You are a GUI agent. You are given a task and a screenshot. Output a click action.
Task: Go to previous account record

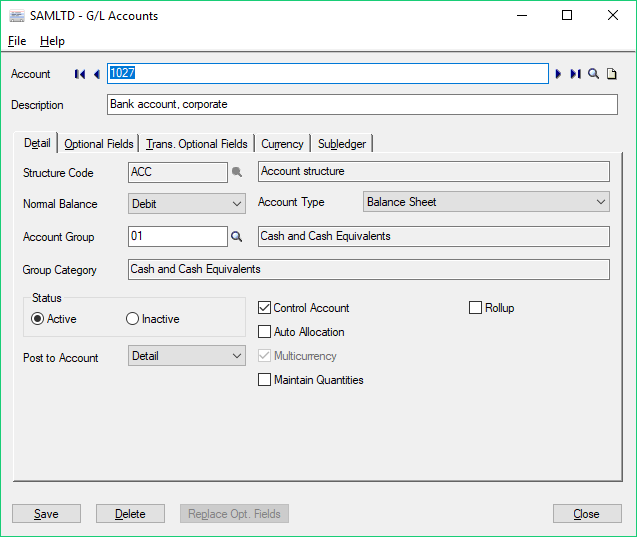tap(97, 74)
